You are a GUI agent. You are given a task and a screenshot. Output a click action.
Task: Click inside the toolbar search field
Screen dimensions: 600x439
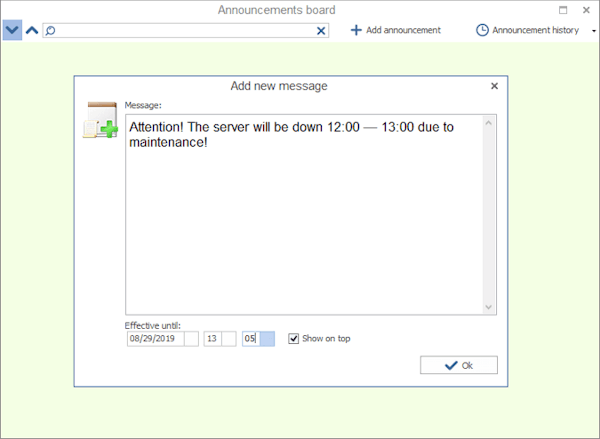point(186,31)
